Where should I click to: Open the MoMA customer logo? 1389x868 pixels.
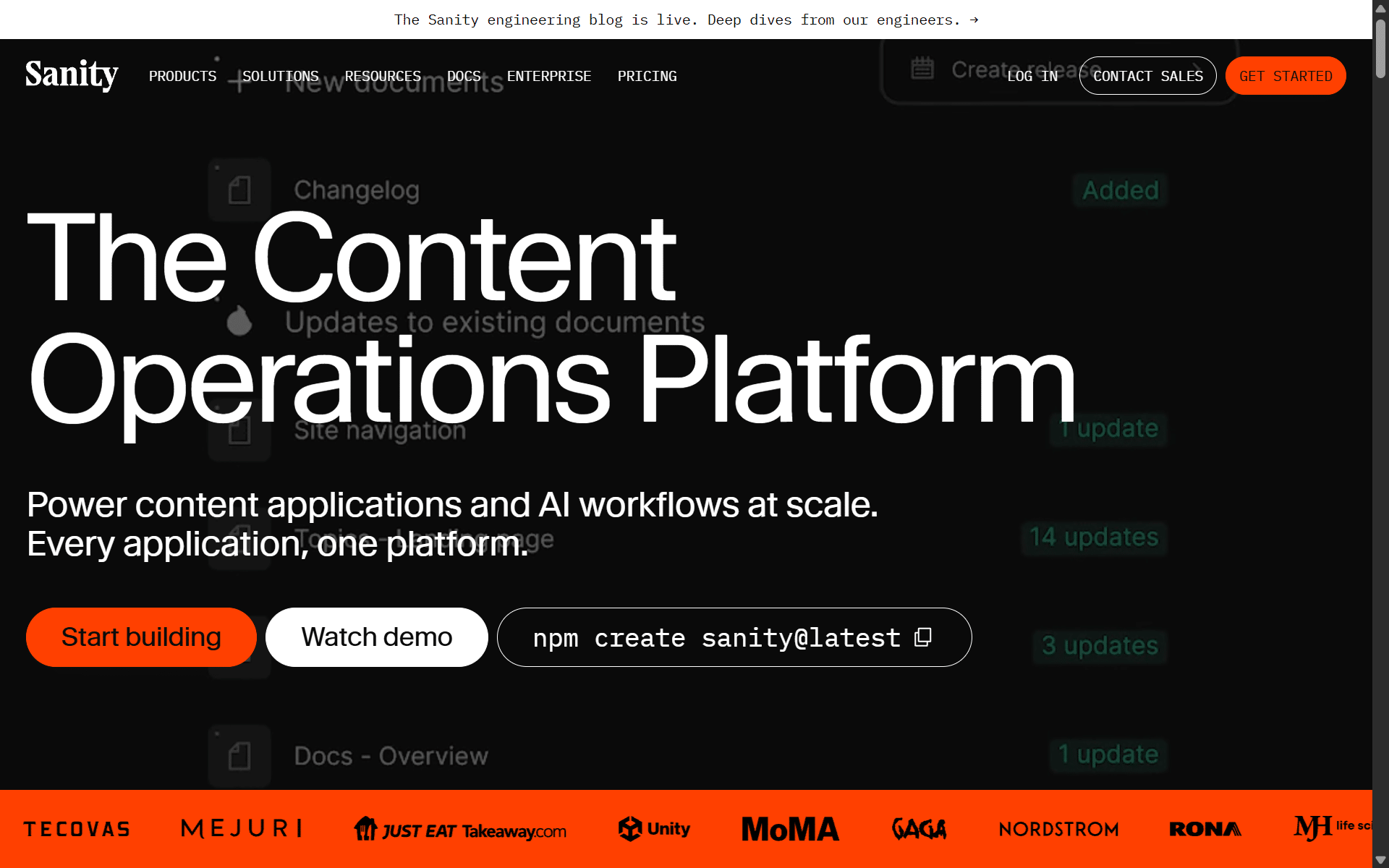click(790, 829)
